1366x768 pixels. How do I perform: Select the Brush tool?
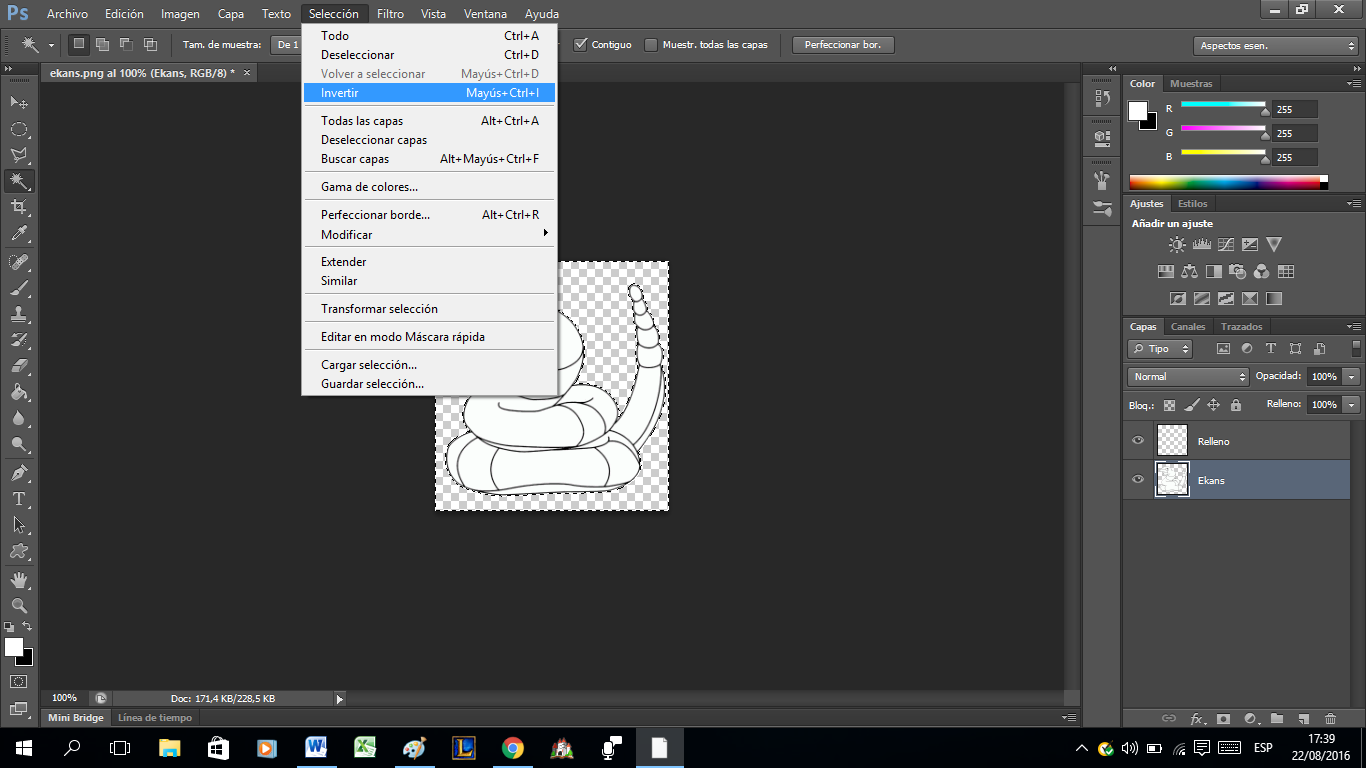(19, 288)
